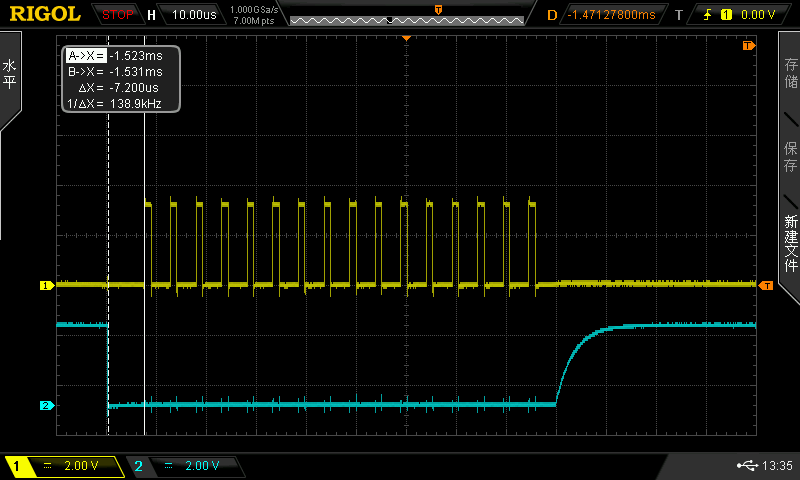Image resolution: width=800 pixels, height=480 pixels.
Task: Select the channel 2 label in bottom bar
Action: click(138, 466)
